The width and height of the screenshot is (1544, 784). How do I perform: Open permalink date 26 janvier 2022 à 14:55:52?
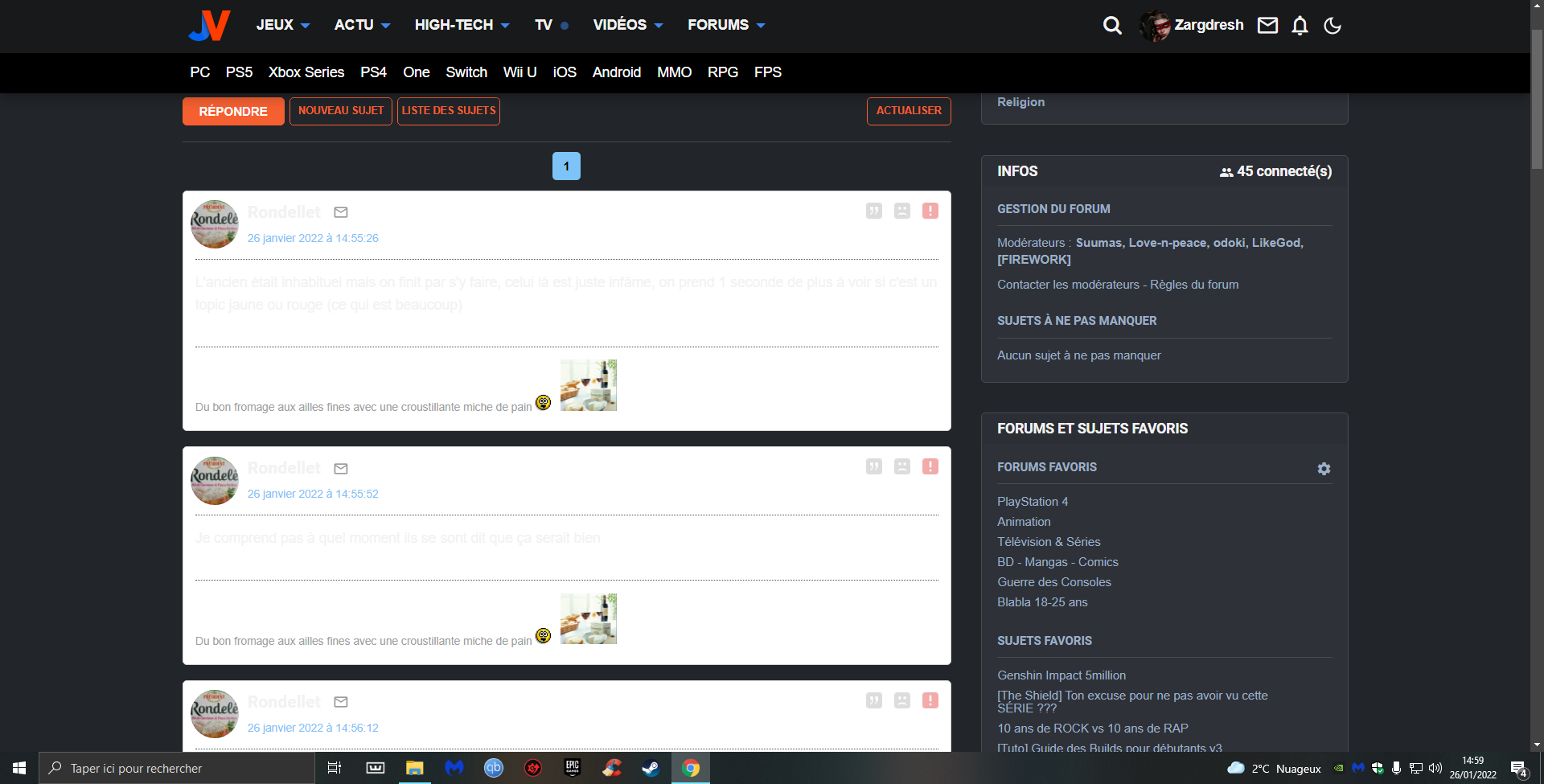tap(313, 494)
